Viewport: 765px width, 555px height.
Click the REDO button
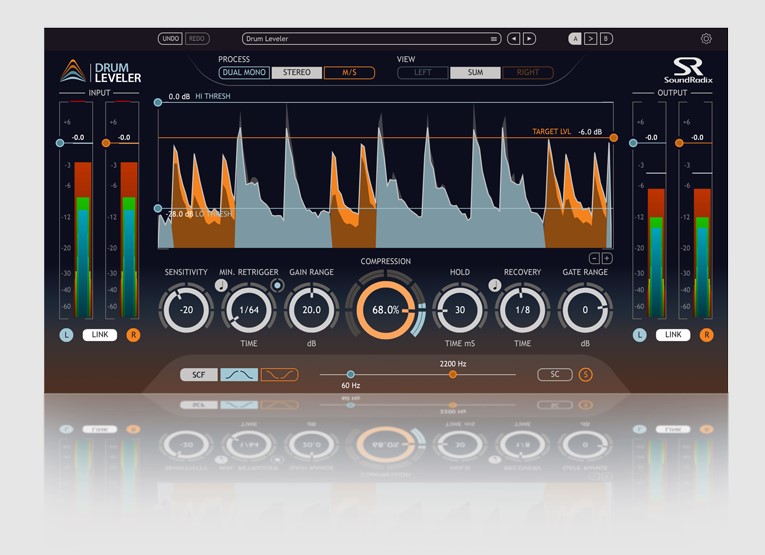click(x=197, y=39)
